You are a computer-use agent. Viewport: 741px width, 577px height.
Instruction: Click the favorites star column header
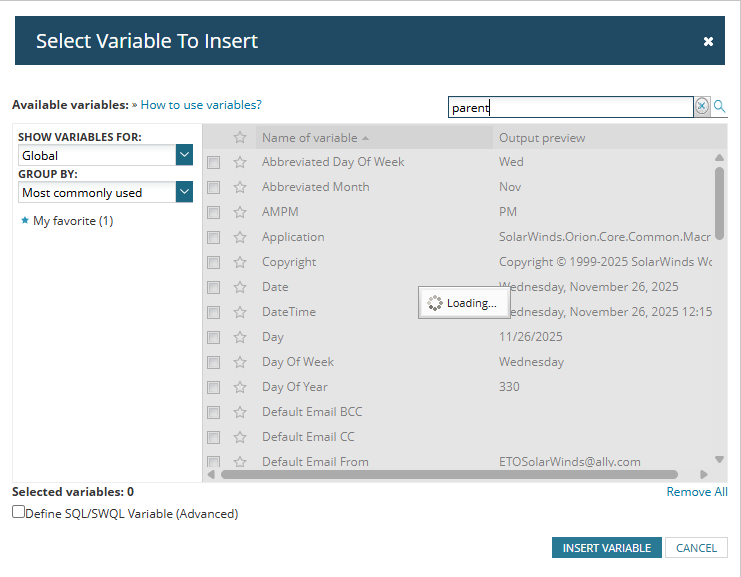tap(240, 138)
